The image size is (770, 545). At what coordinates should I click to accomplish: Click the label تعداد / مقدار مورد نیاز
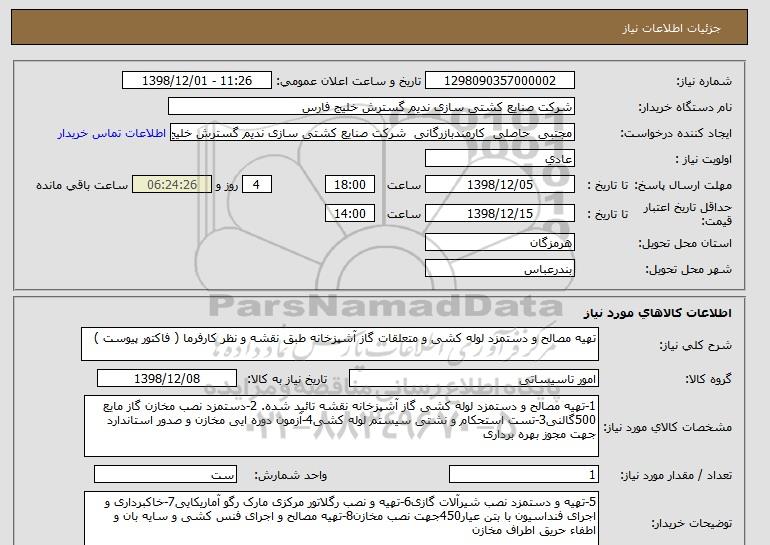coord(676,475)
